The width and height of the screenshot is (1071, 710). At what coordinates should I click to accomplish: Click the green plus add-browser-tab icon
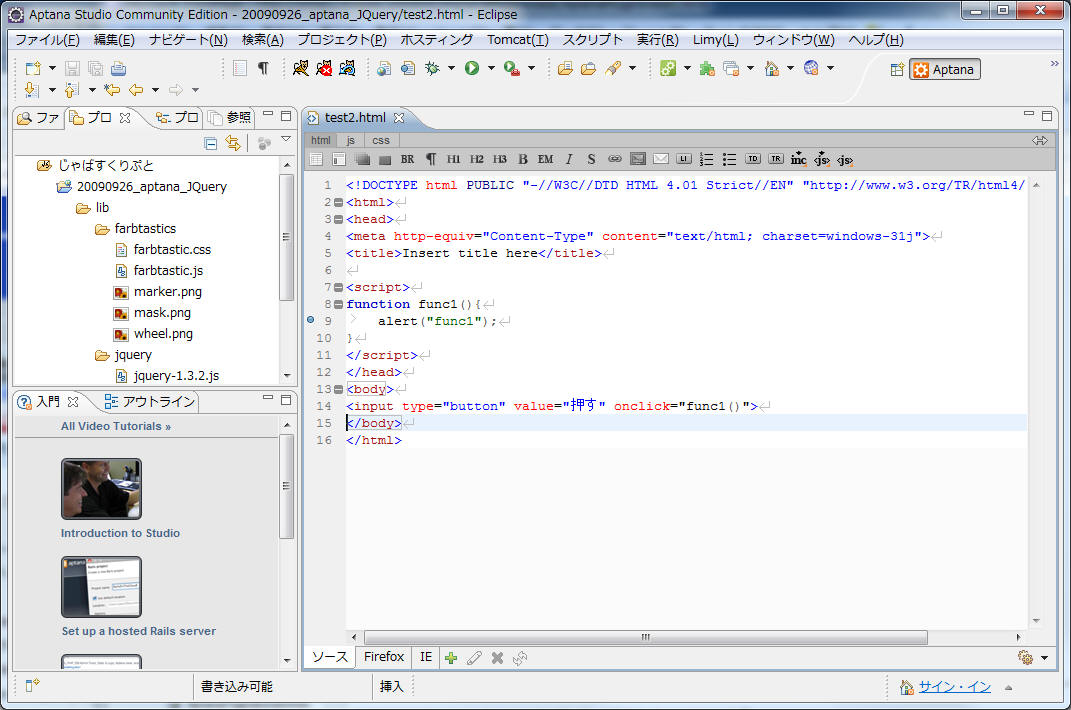[x=451, y=658]
